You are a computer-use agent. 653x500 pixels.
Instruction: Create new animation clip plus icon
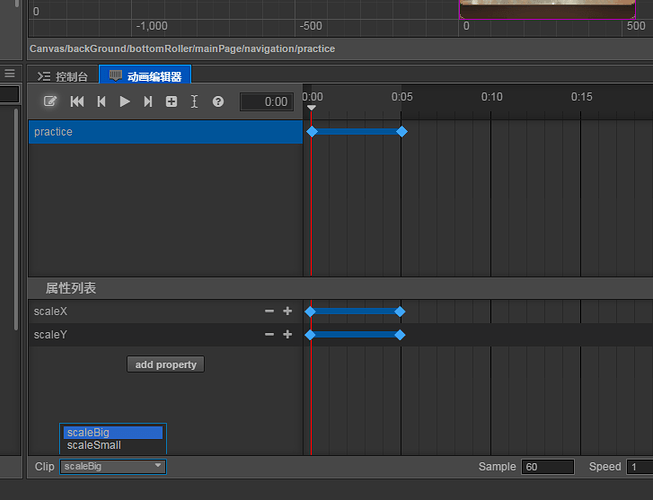point(171,102)
